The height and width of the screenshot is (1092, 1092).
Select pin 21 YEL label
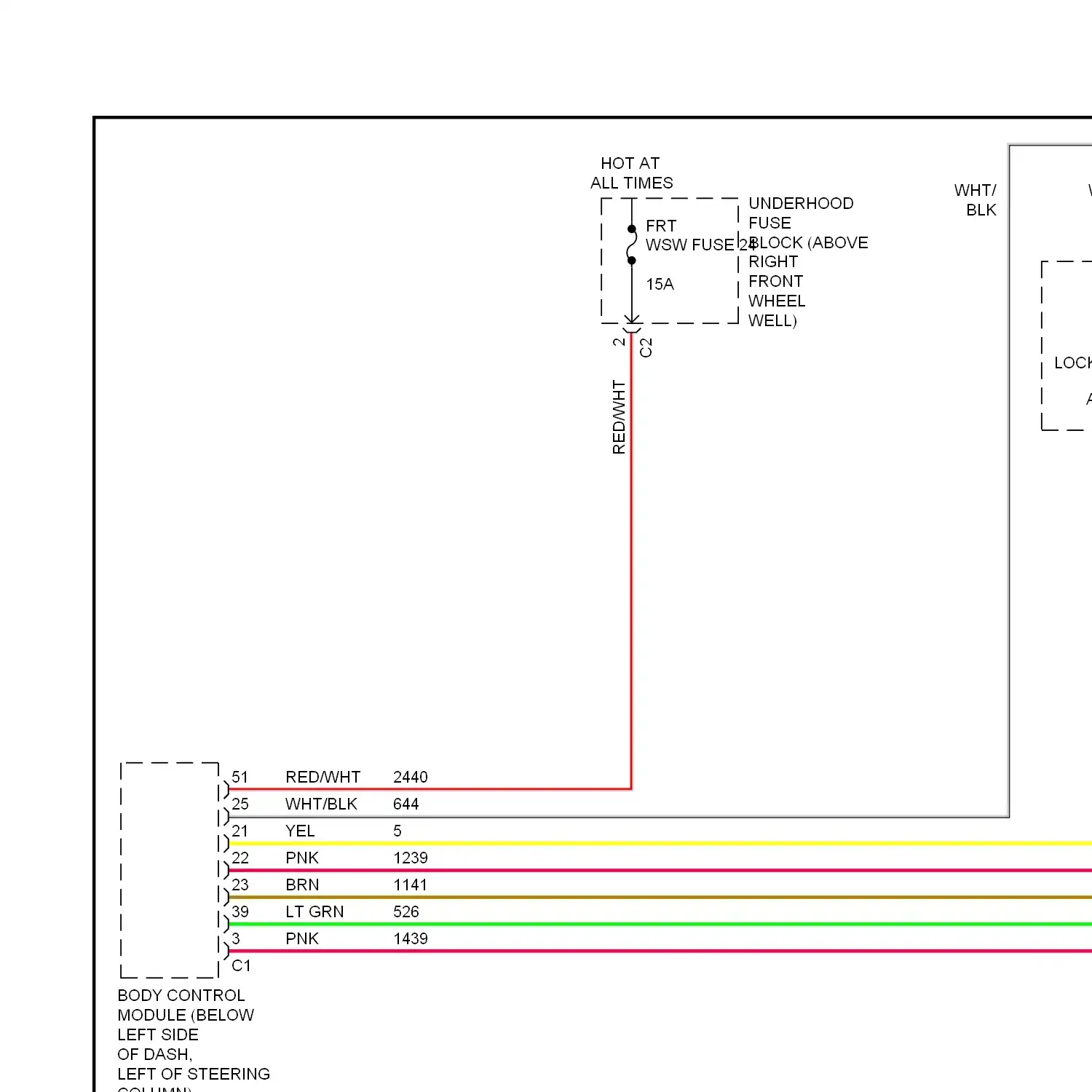pyautogui.click(x=300, y=831)
